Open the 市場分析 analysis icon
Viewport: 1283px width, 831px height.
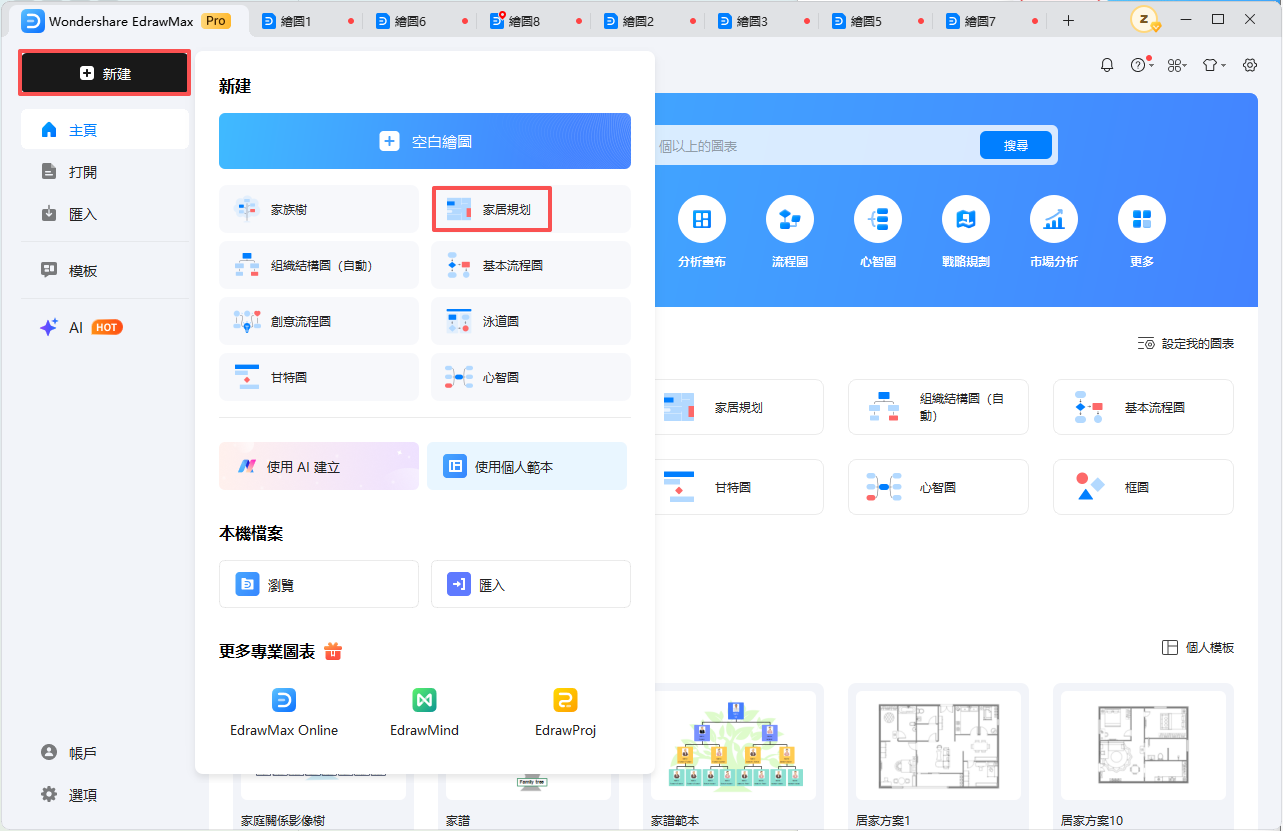1054,219
